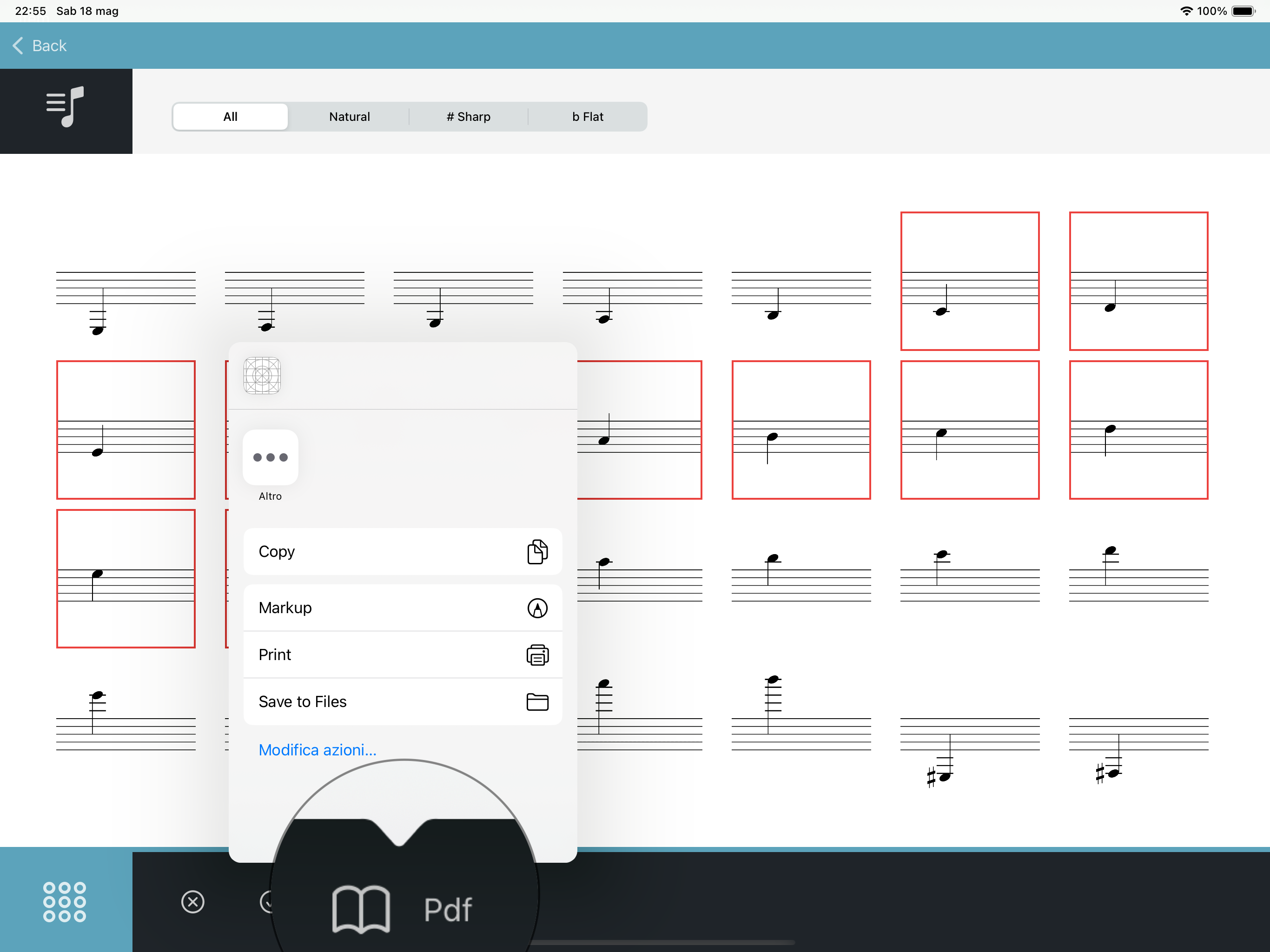Screen dimensions: 1270x952
Task: Click the folder icon beside Save to Files
Action: click(x=537, y=701)
